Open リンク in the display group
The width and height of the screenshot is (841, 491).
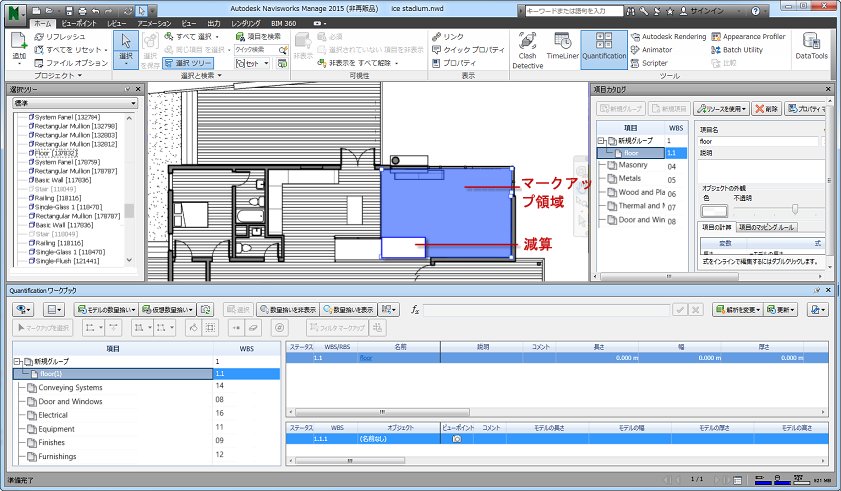coord(448,36)
